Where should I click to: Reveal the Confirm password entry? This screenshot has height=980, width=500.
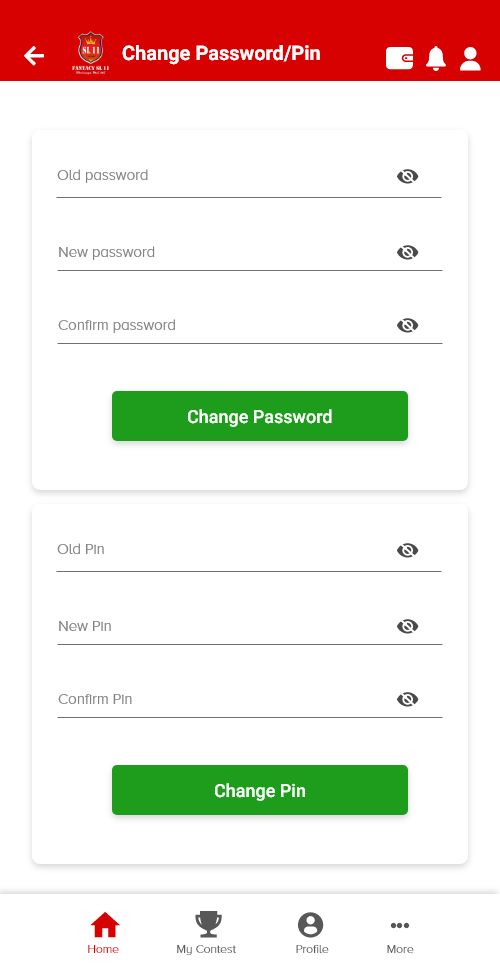408,326
